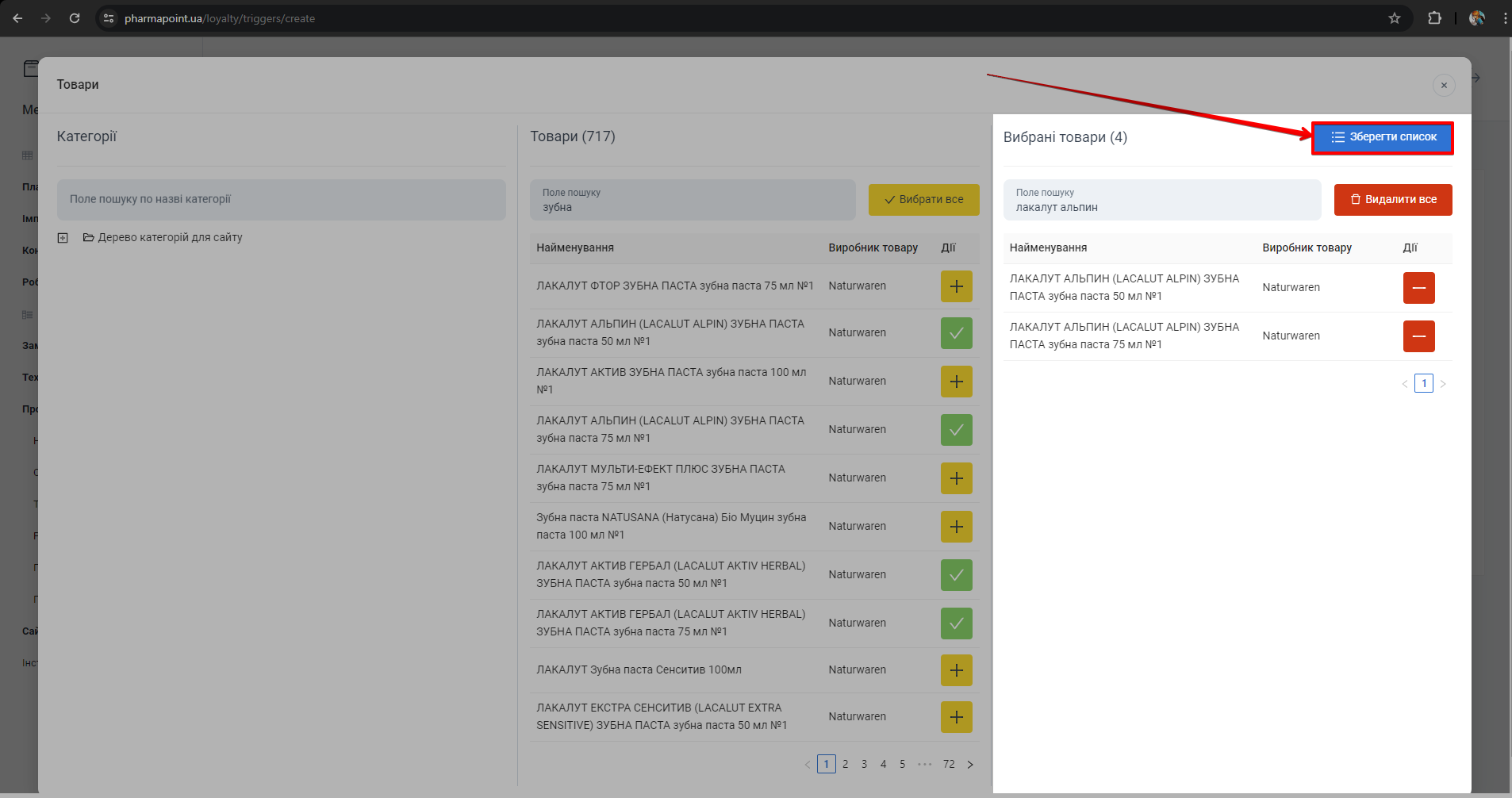Uncheck ЛАКАЛУТ АКТИВ ГЕРБАЛ 75 мл checkmark
Viewport: 1512px width, 798px height.
(x=956, y=623)
